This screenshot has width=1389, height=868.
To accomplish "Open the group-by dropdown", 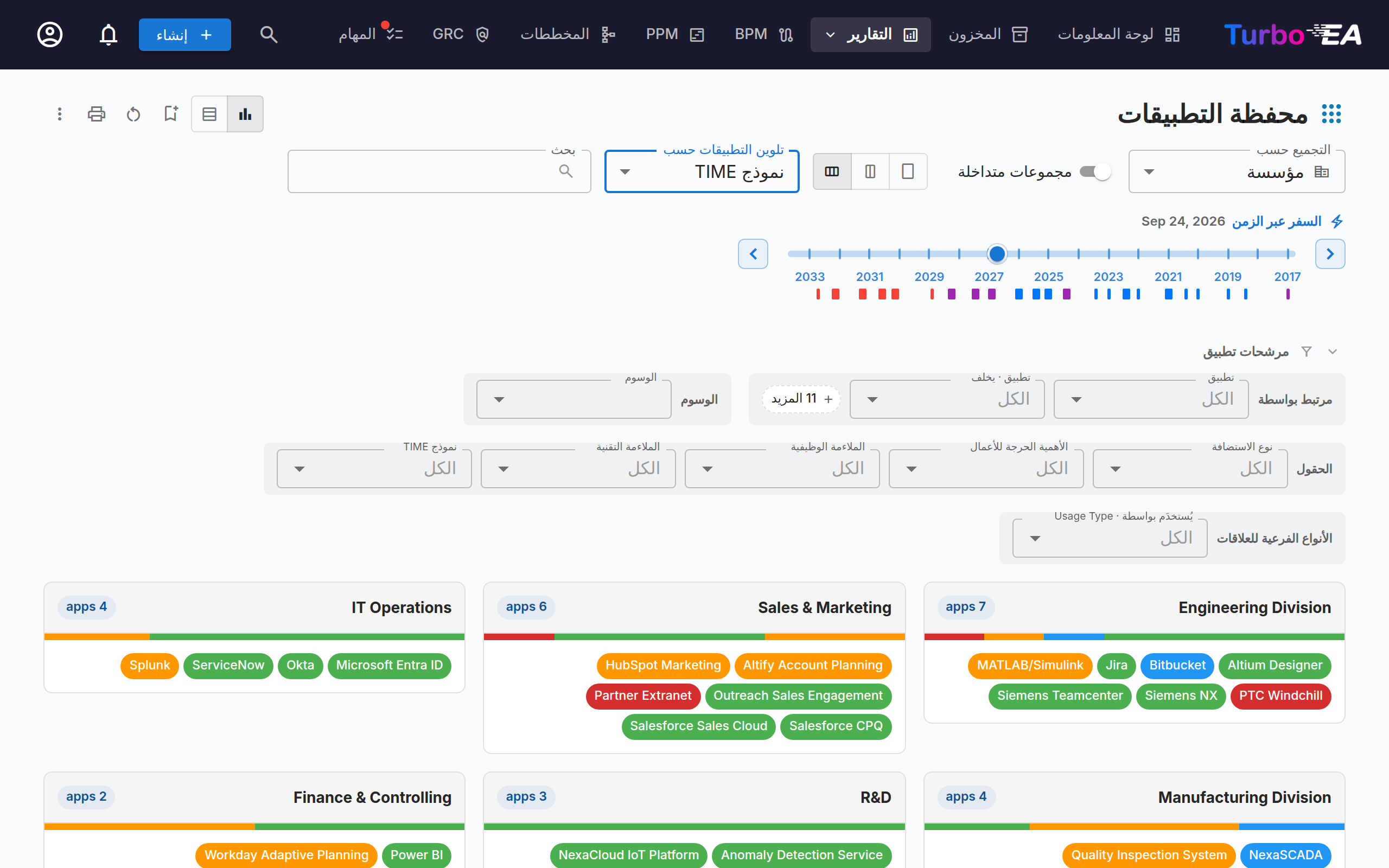I will [x=1237, y=171].
